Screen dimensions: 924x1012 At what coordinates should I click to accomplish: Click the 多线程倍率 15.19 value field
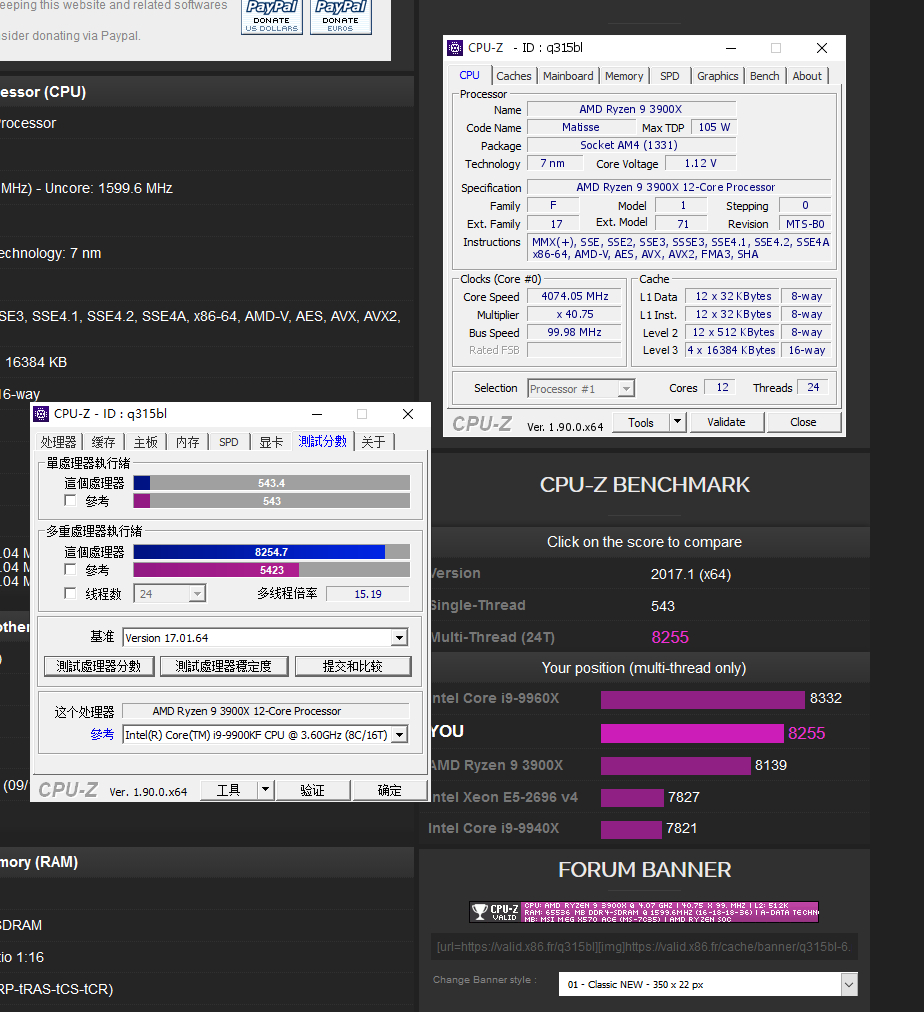pyautogui.click(x=368, y=594)
